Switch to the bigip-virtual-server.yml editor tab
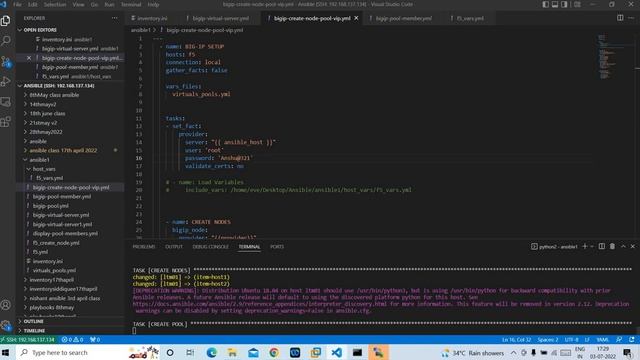 point(221,18)
